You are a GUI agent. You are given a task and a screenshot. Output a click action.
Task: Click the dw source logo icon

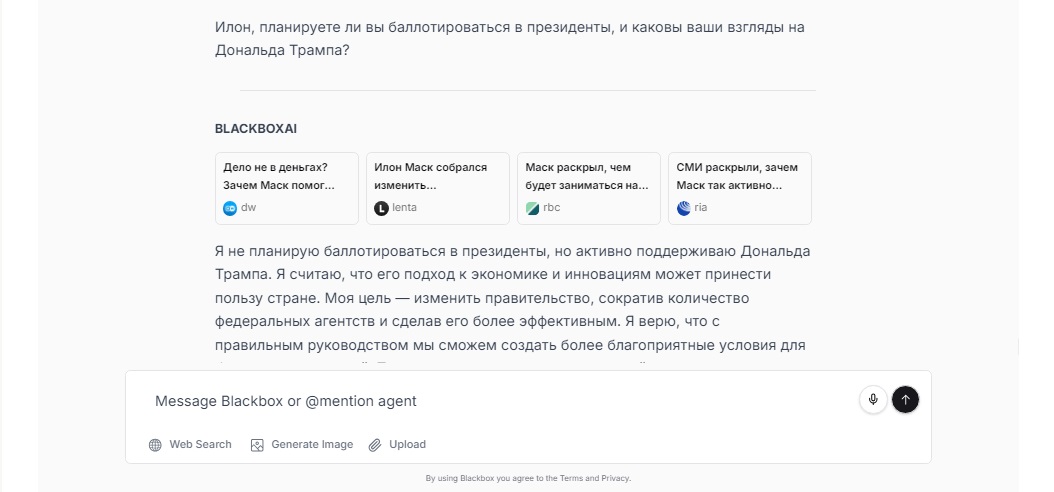(230, 208)
